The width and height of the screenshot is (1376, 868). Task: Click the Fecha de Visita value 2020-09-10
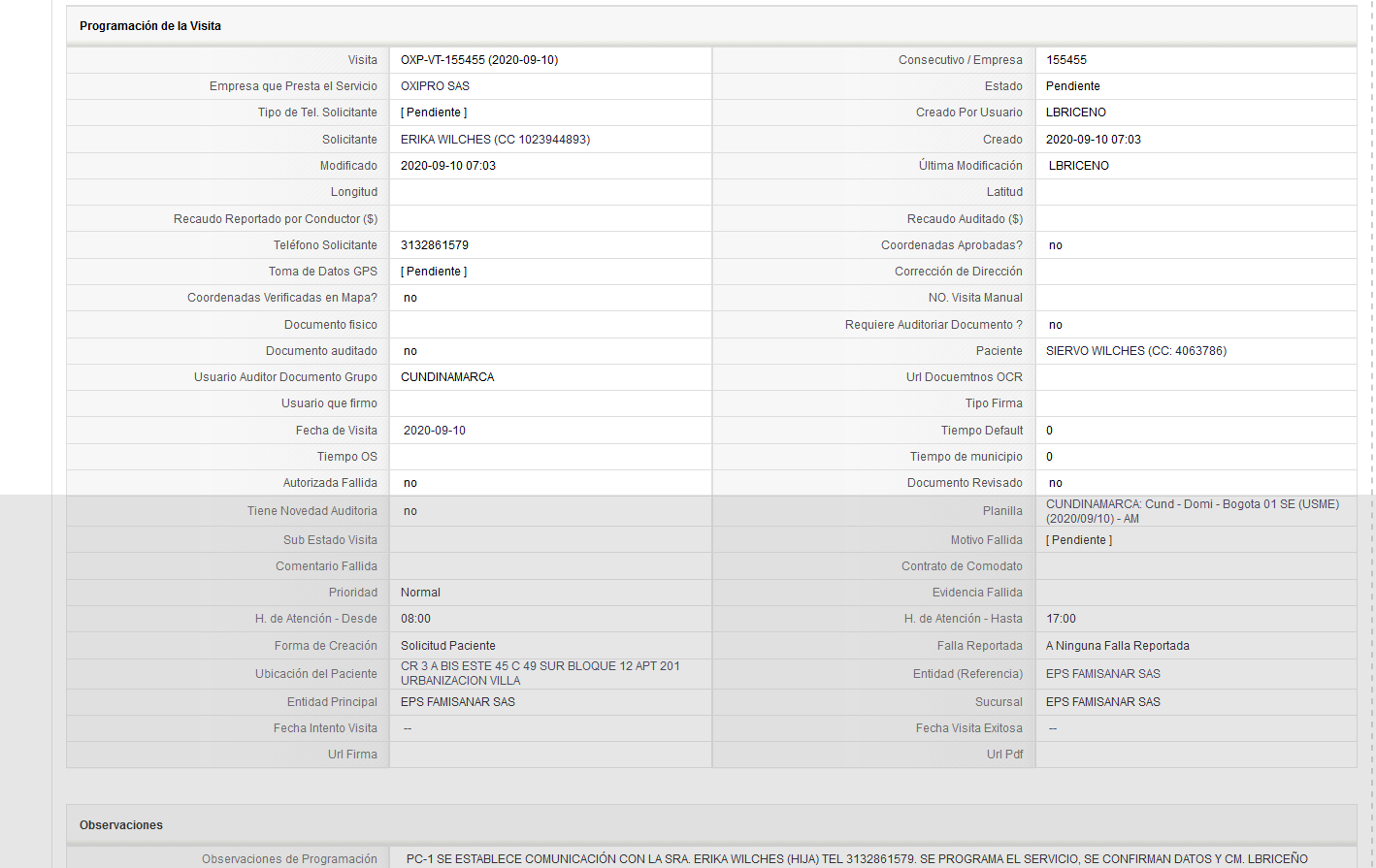(x=435, y=431)
